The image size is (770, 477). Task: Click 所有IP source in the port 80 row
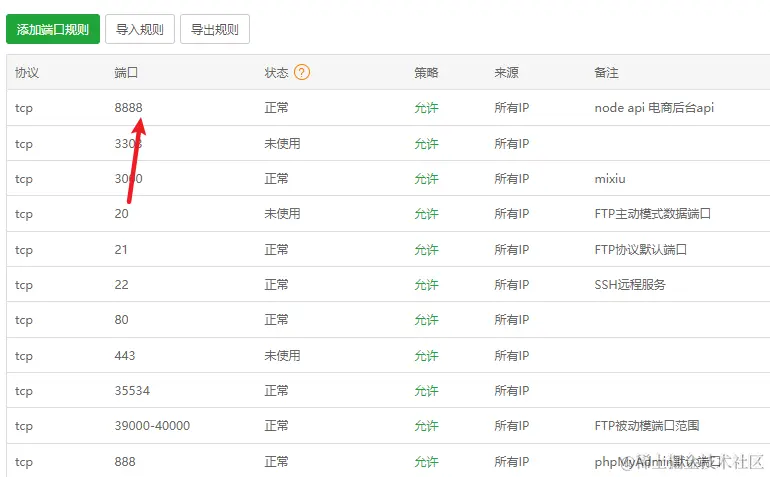click(x=512, y=320)
